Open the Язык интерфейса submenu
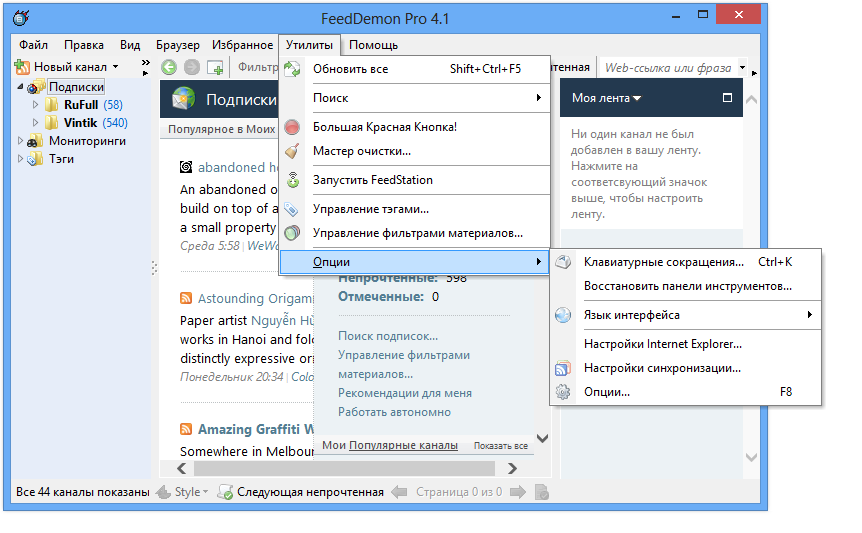862x533 pixels. [686, 315]
